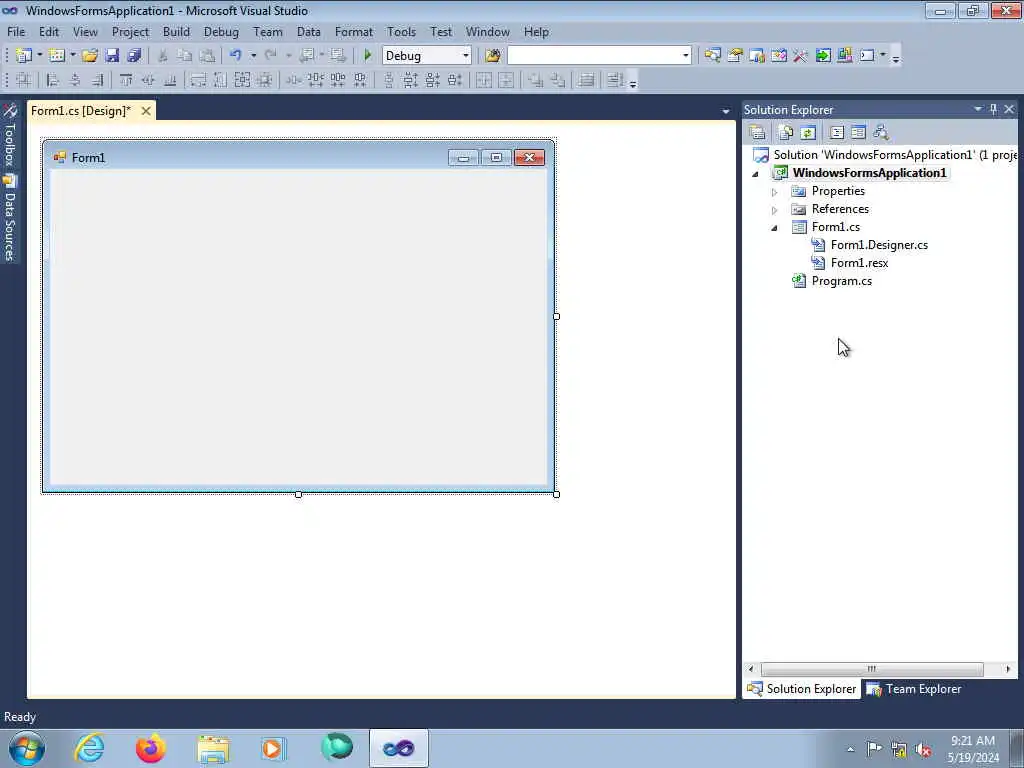Open the New Project dropdown arrow
The width and height of the screenshot is (1024, 768).
pyautogui.click(x=39, y=56)
